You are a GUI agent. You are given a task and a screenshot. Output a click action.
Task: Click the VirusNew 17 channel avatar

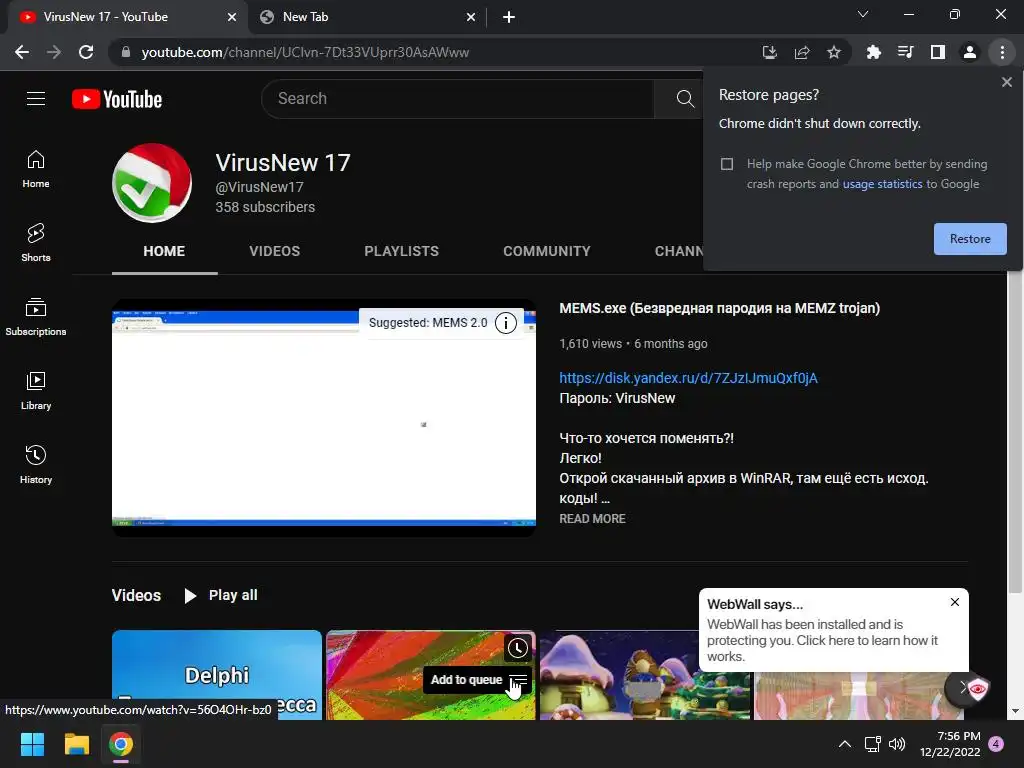coord(152,183)
